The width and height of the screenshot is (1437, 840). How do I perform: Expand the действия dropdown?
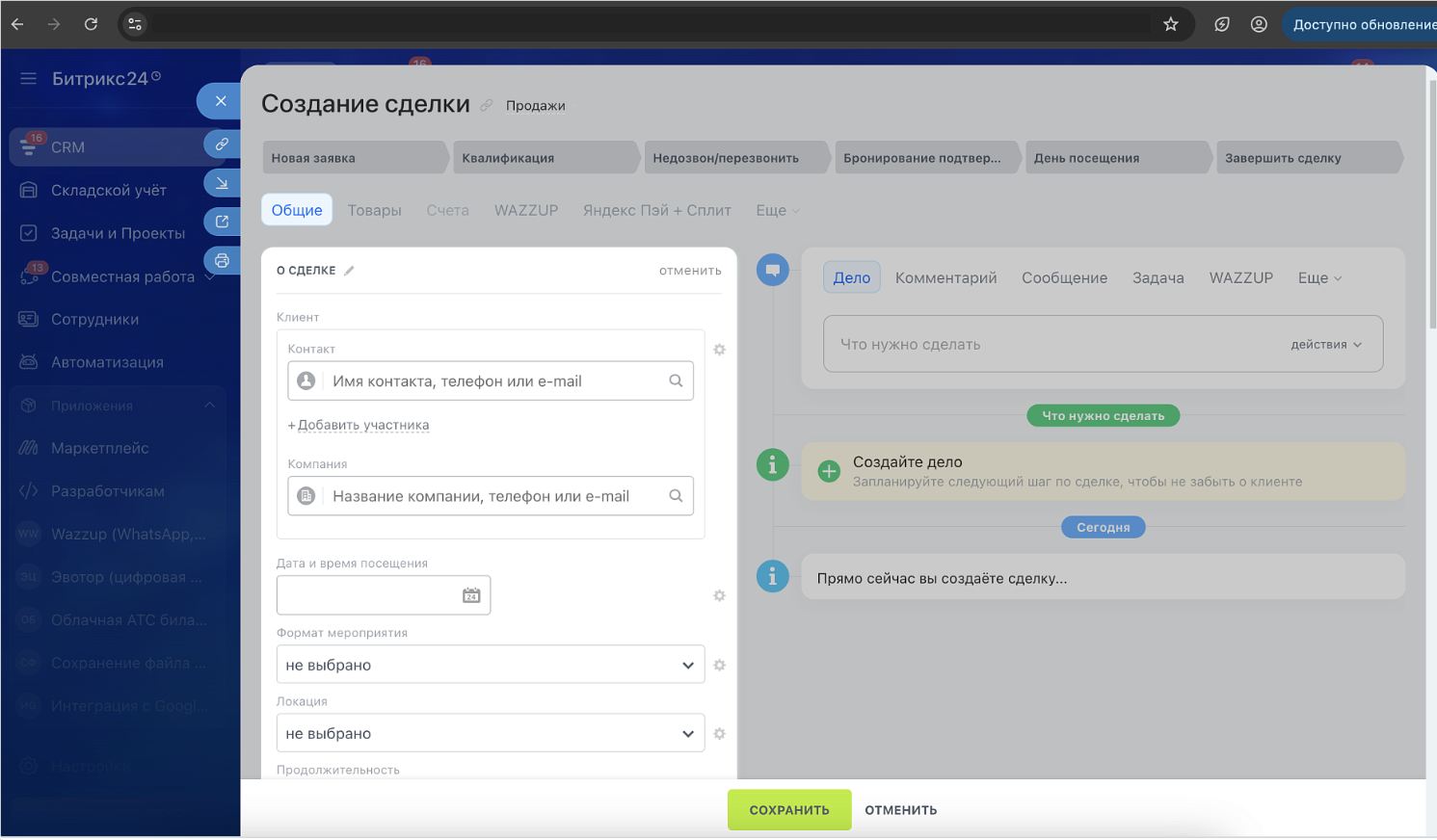tap(1326, 345)
